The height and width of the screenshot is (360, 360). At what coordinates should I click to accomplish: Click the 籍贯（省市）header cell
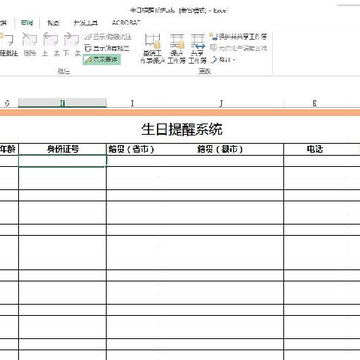132,149
